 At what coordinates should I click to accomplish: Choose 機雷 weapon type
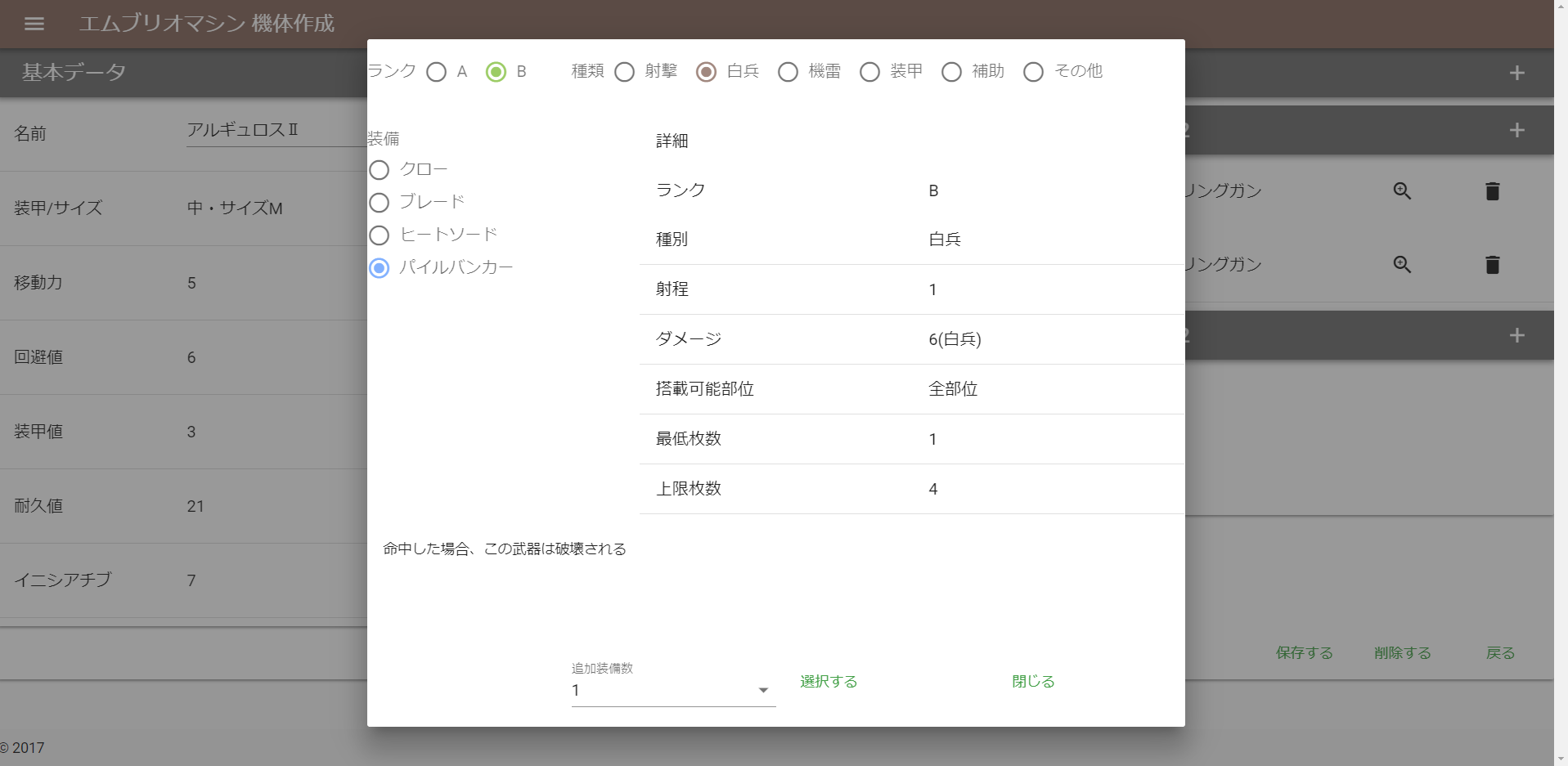point(788,72)
